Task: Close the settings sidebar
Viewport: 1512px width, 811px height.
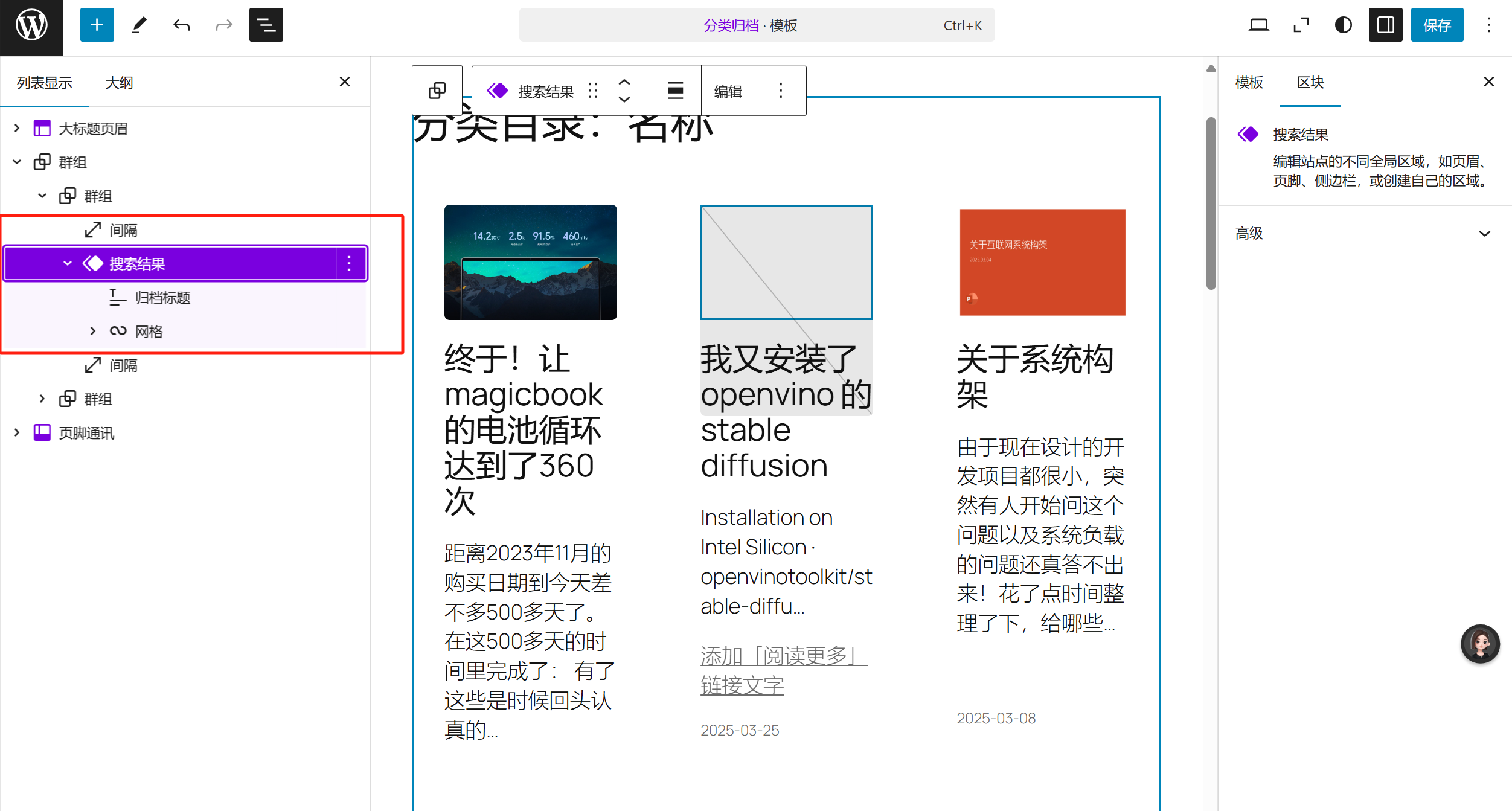Action: pos(1489,82)
